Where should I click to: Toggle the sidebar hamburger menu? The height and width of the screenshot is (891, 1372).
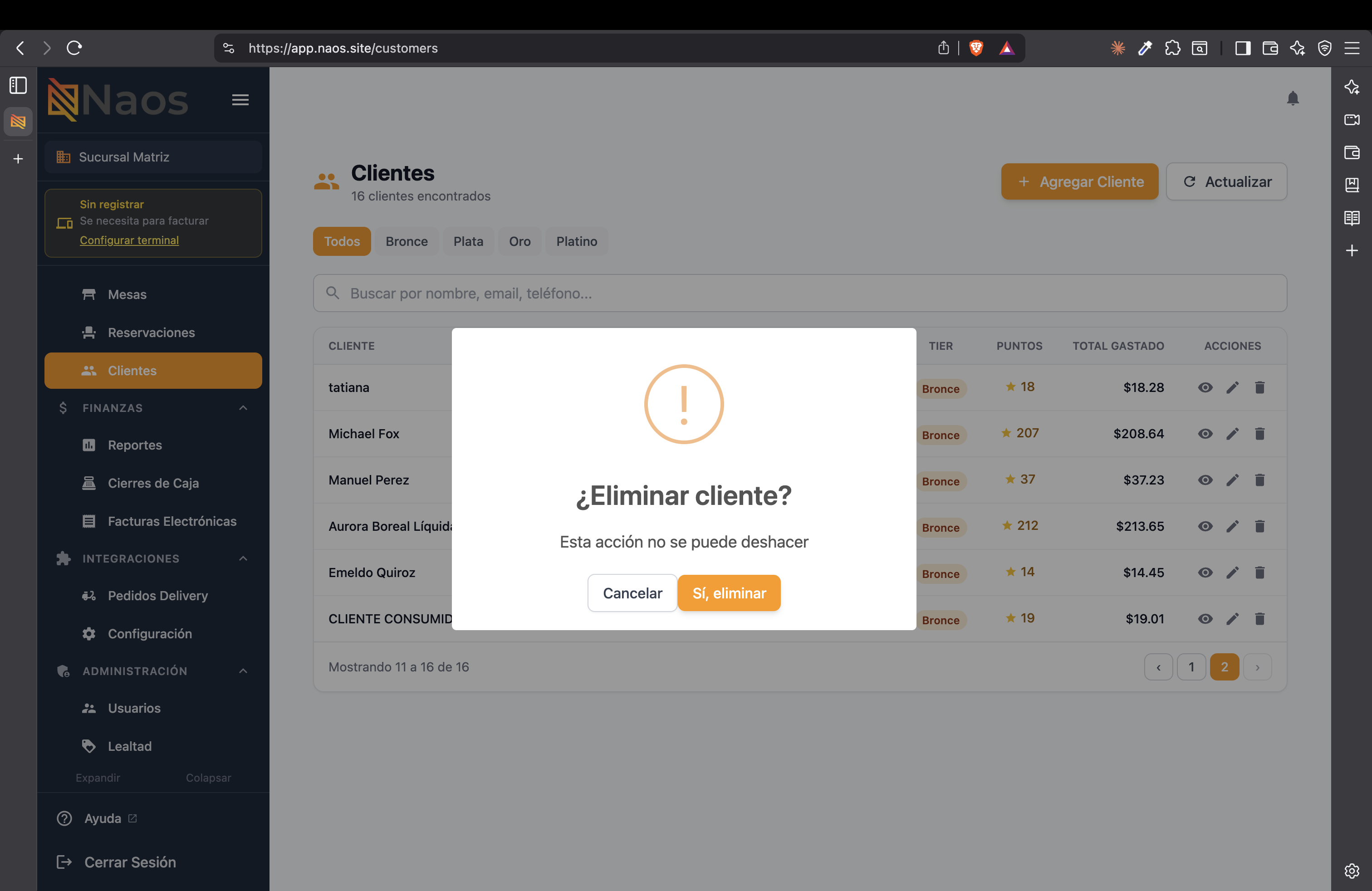tap(240, 100)
